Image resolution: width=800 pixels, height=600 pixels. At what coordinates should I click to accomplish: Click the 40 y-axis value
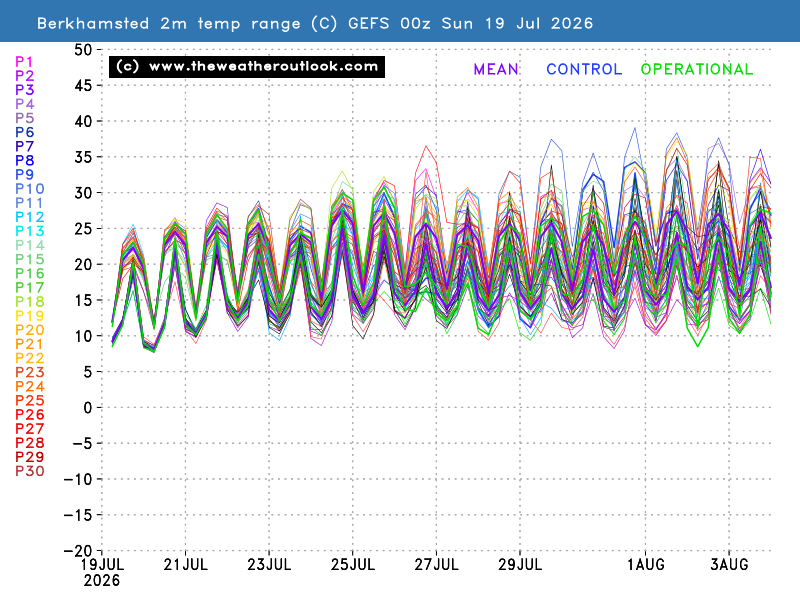(83, 121)
